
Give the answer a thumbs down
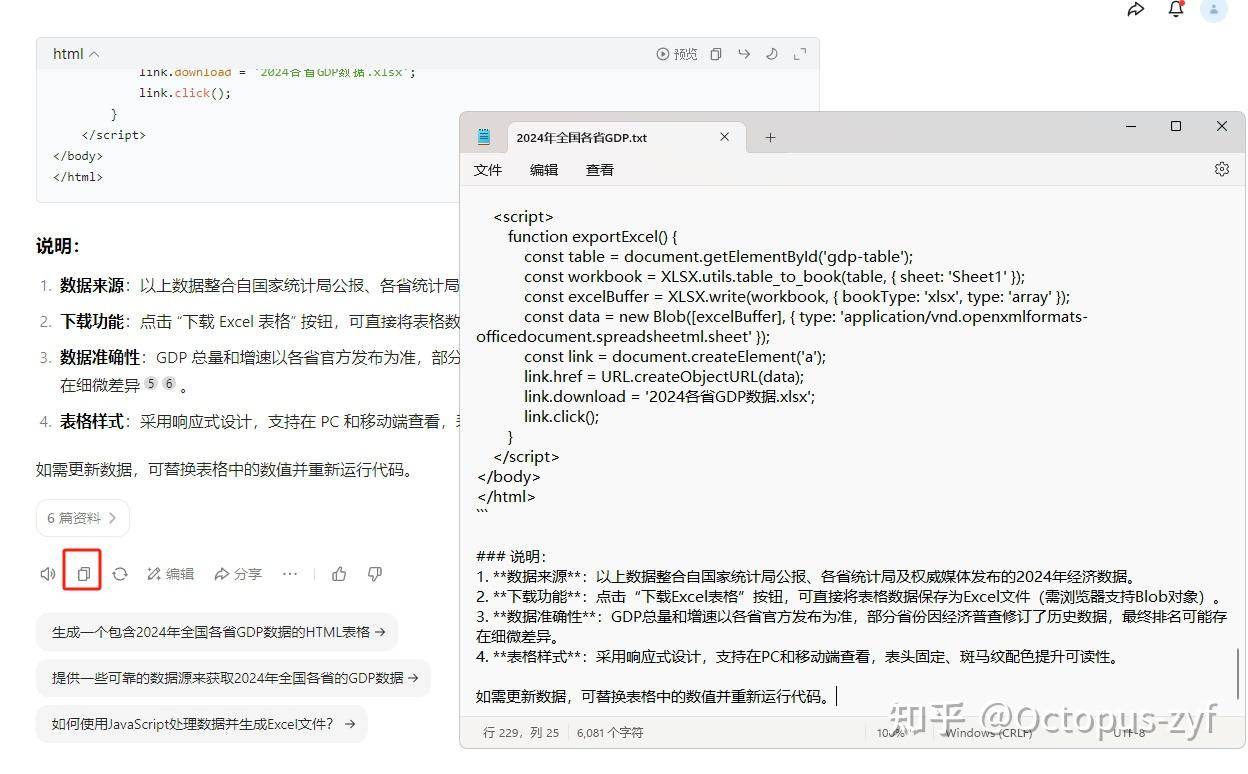[375, 574]
